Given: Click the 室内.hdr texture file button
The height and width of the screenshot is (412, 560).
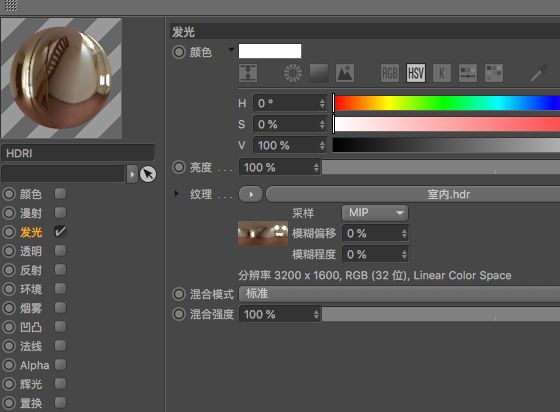Looking at the screenshot, I should click(x=413, y=195).
